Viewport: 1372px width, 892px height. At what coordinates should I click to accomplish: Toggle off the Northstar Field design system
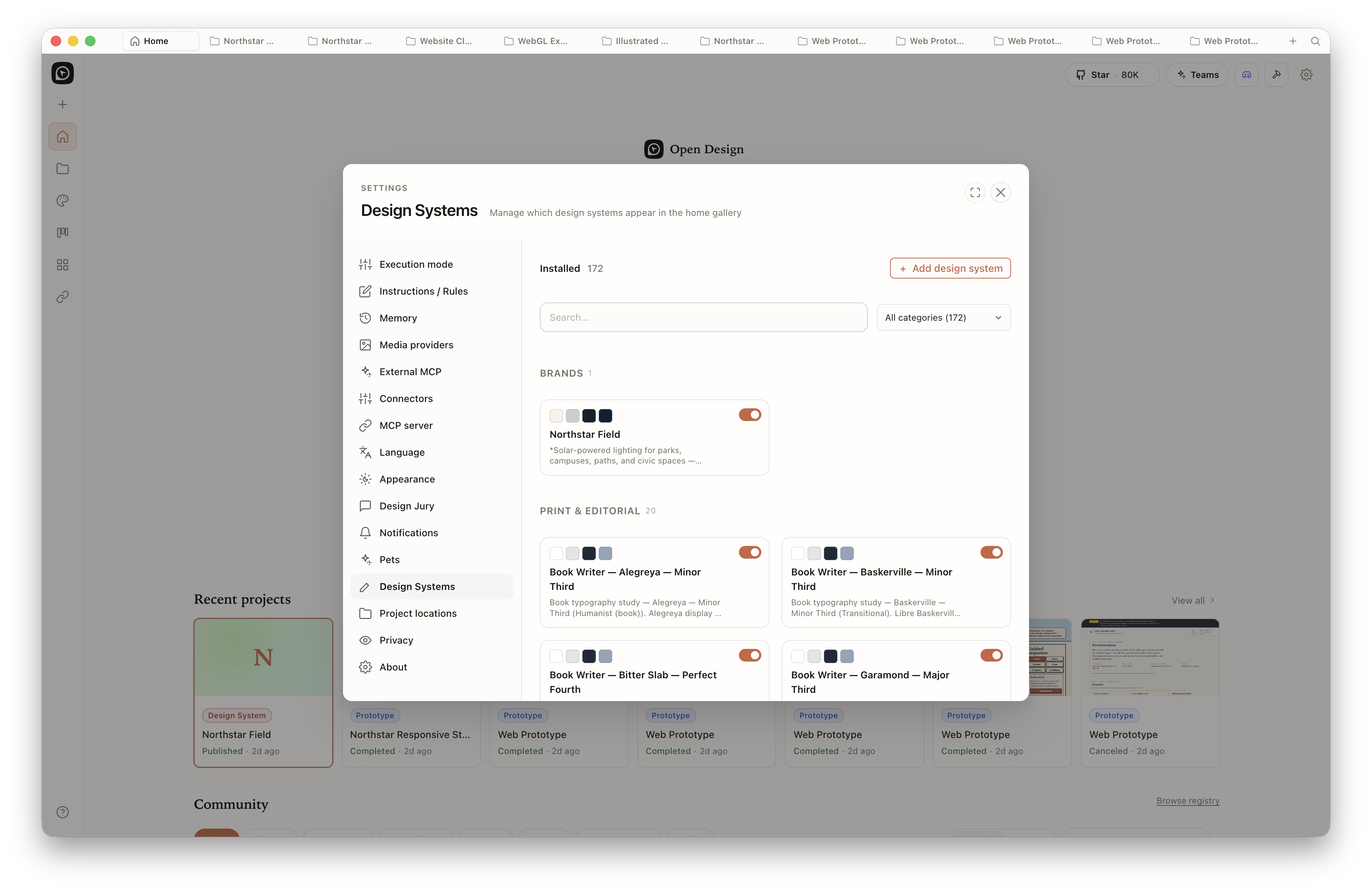(x=749, y=415)
